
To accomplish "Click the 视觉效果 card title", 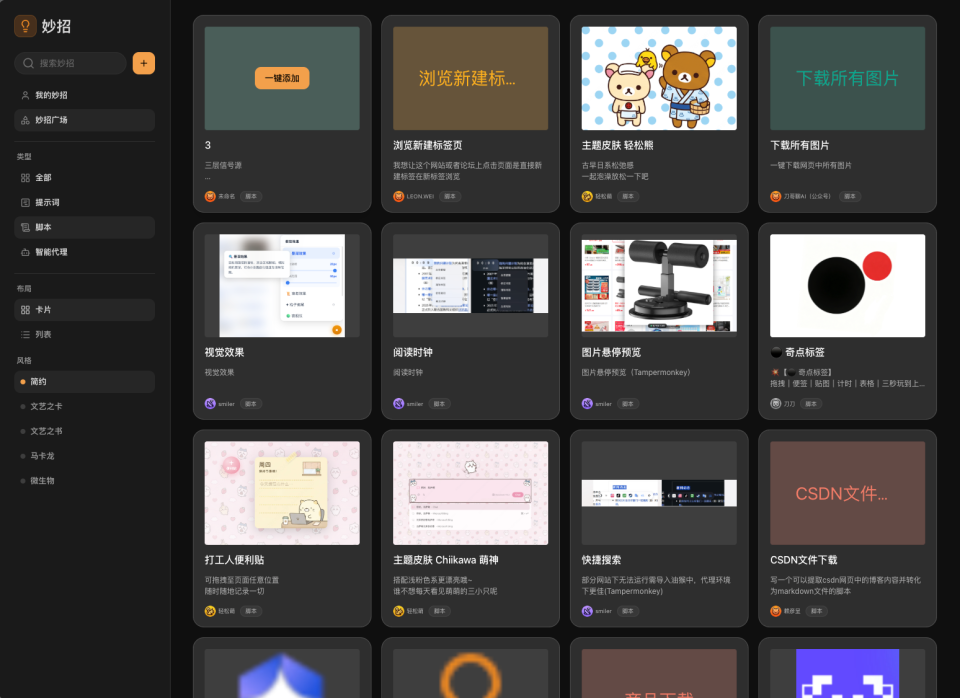I will tap(224, 352).
